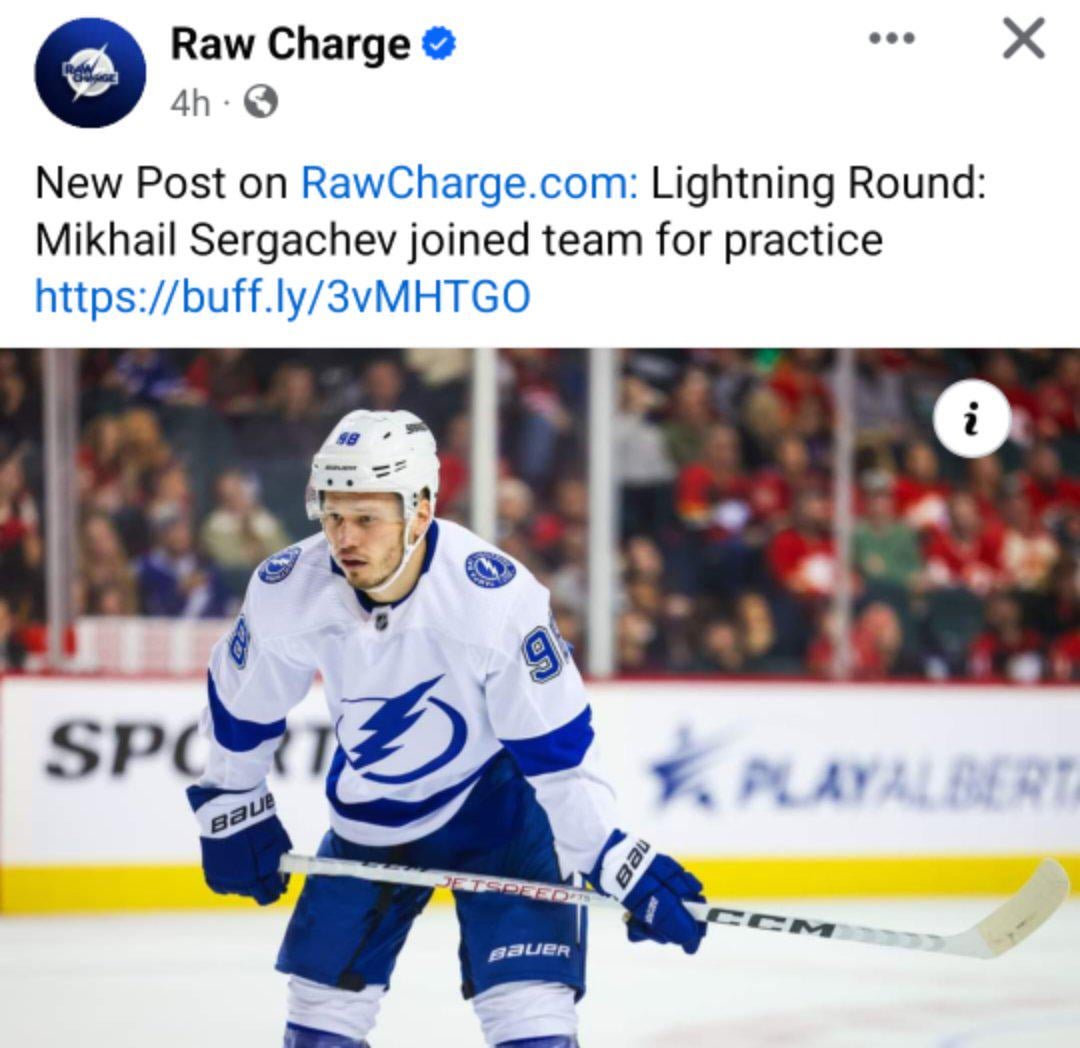
Task: Dismiss the post with the X
Action: [1024, 39]
